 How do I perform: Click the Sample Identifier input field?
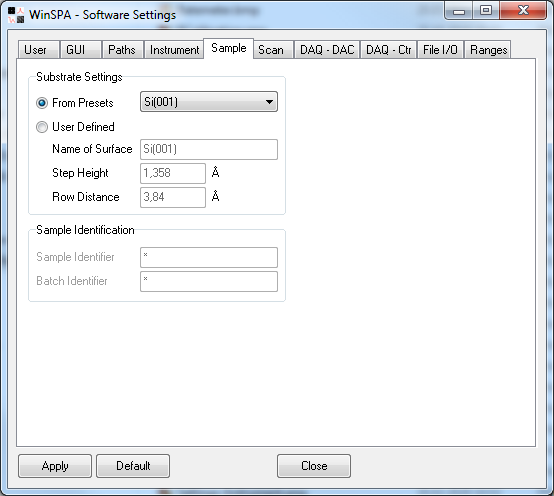(x=209, y=257)
